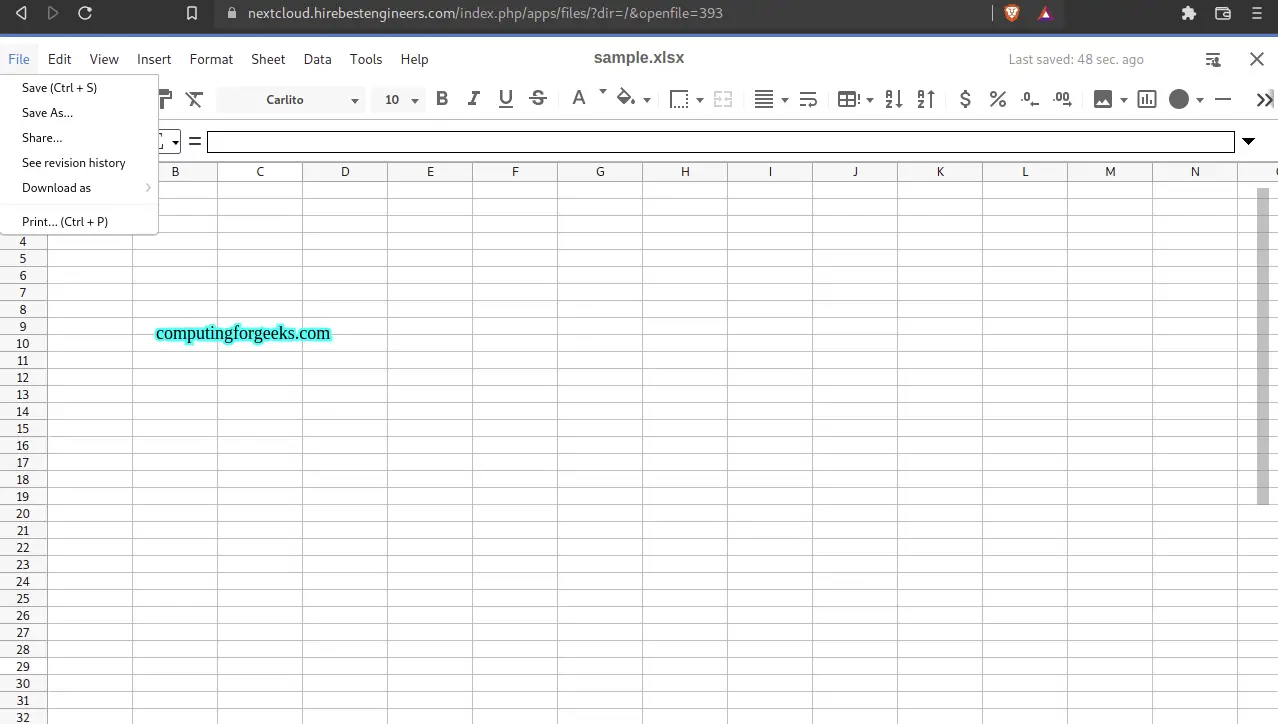Click Print... (Ctrl + P) entry
Viewport: 1278px width, 724px height.
click(x=65, y=222)
